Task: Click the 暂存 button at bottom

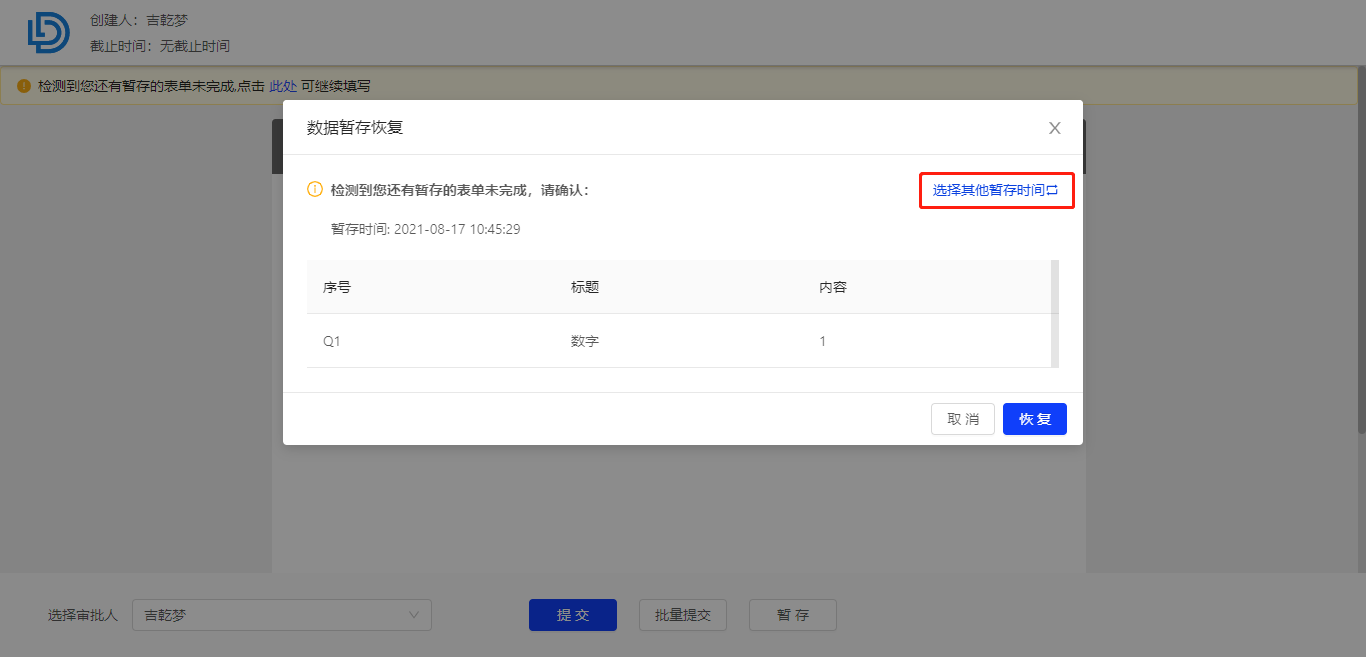Action: pos(793,615)
